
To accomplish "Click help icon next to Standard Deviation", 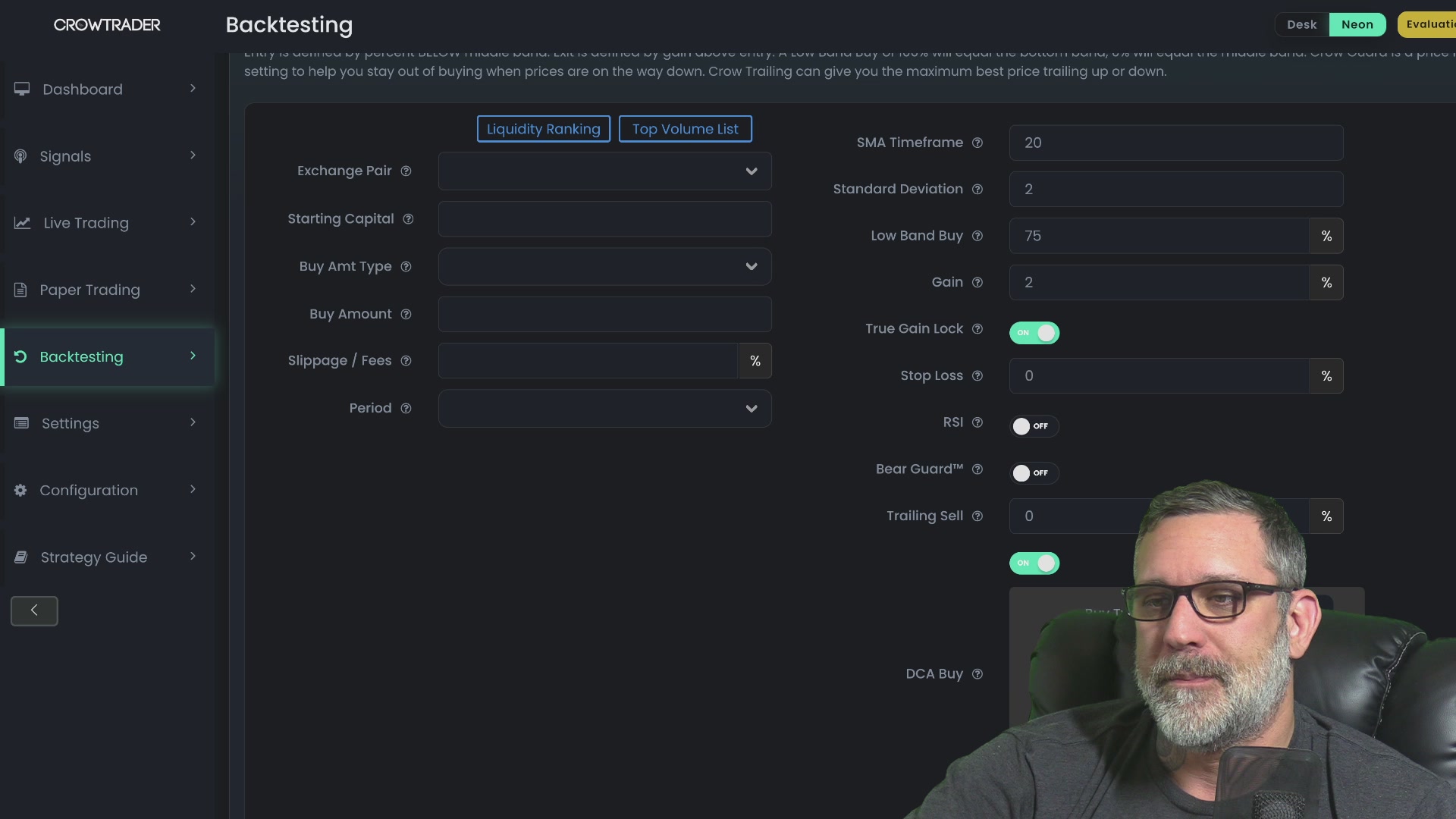I will coord(977,190).
